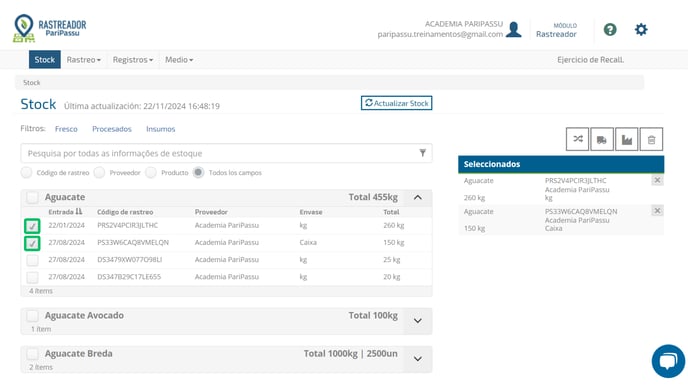Click the 260 kg total cell
Image resolution: width=688 pixels, height=387 pixels.
pos(394,226)
